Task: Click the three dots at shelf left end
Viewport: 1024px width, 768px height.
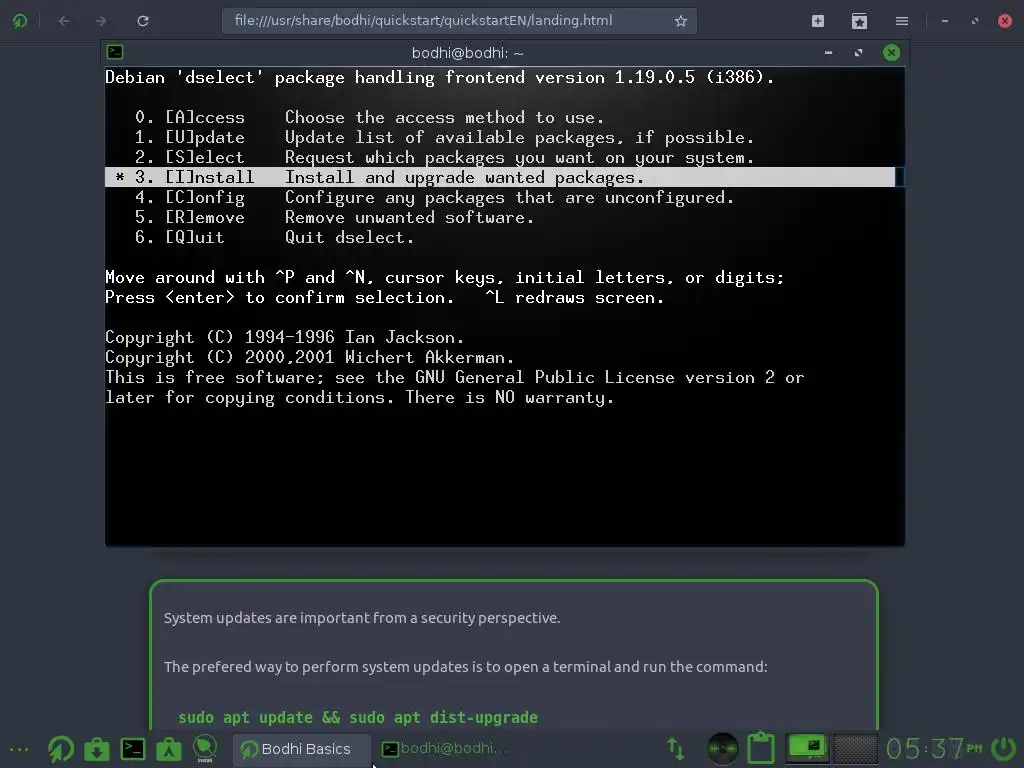Action: click(x=18, y=749)
